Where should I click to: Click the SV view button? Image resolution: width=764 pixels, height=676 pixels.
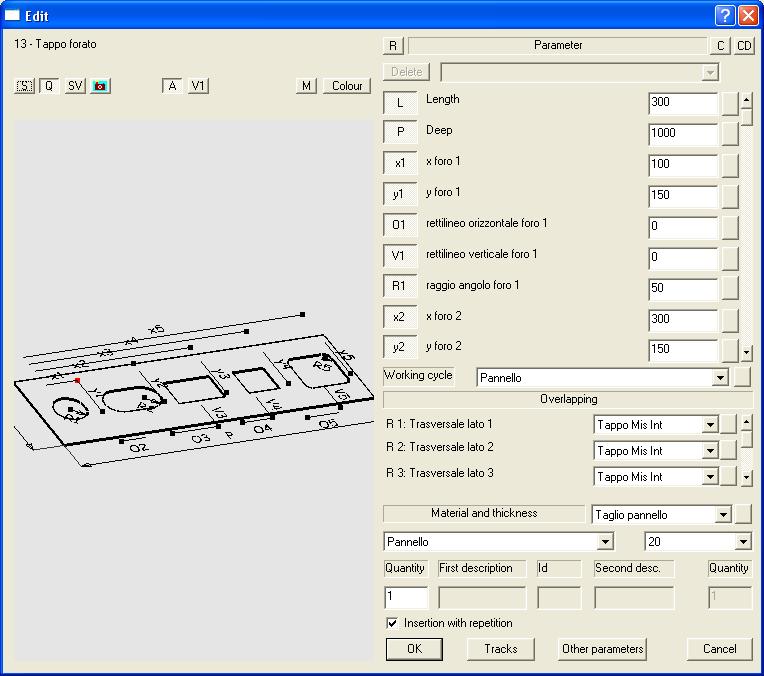[75, 86]
